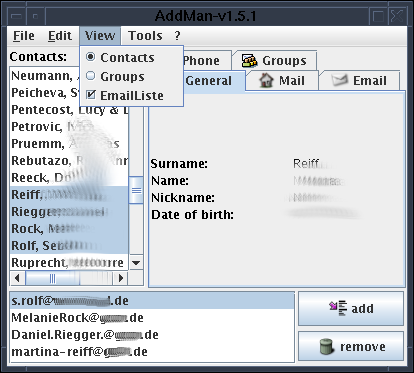This screenshot has height=373, width=414.
Task: Maximize the AddMan window
Action: [x=378, y=16]
